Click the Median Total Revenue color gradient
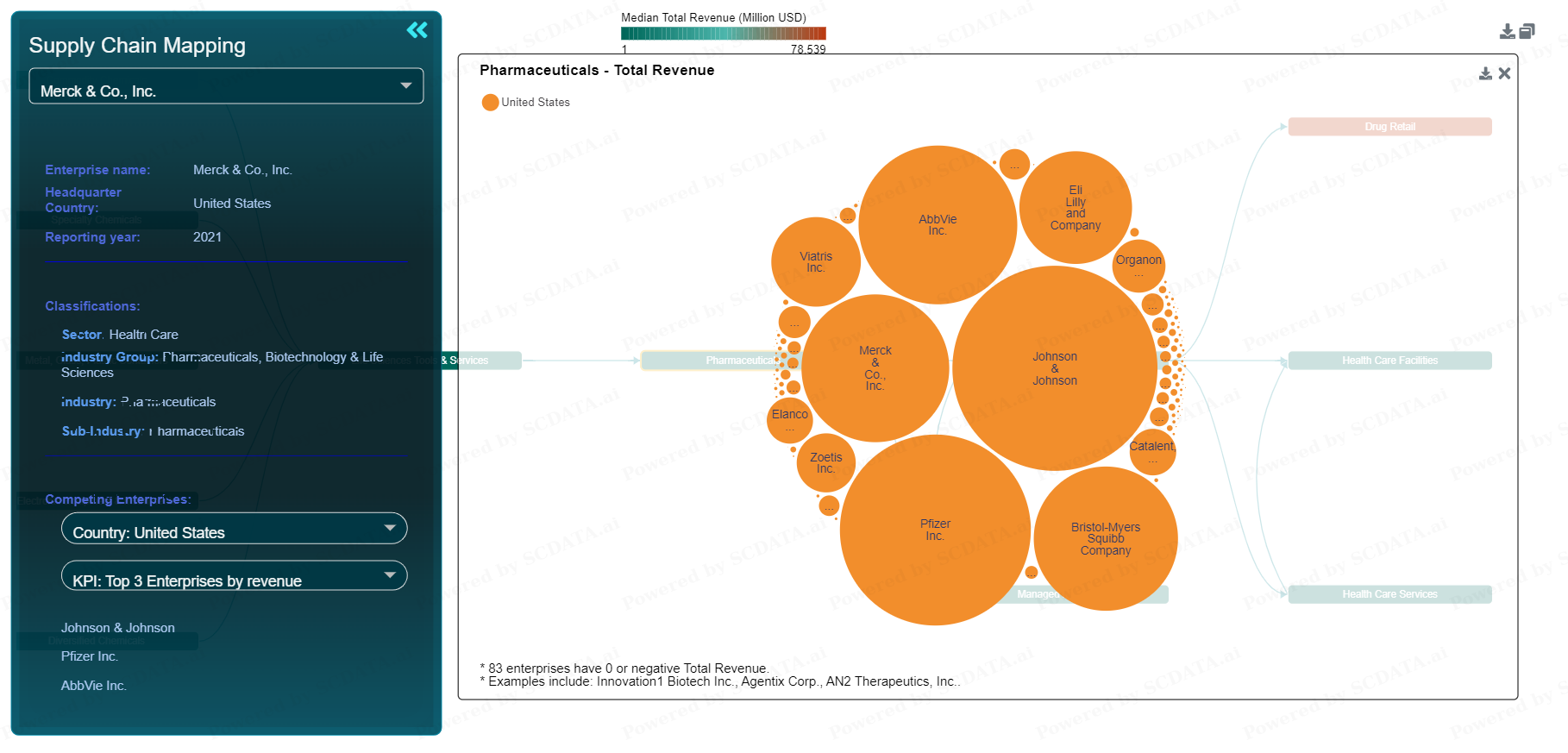Viewport: 1568px width, 753px height. coord(723,34)
